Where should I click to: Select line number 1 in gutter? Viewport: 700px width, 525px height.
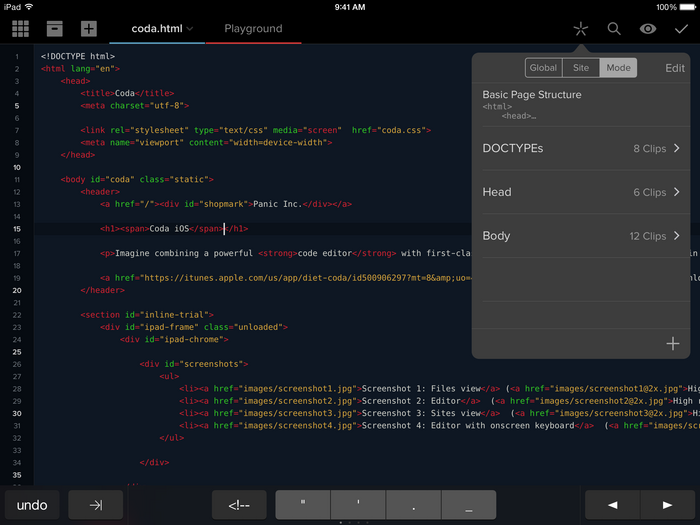[17, 56]
